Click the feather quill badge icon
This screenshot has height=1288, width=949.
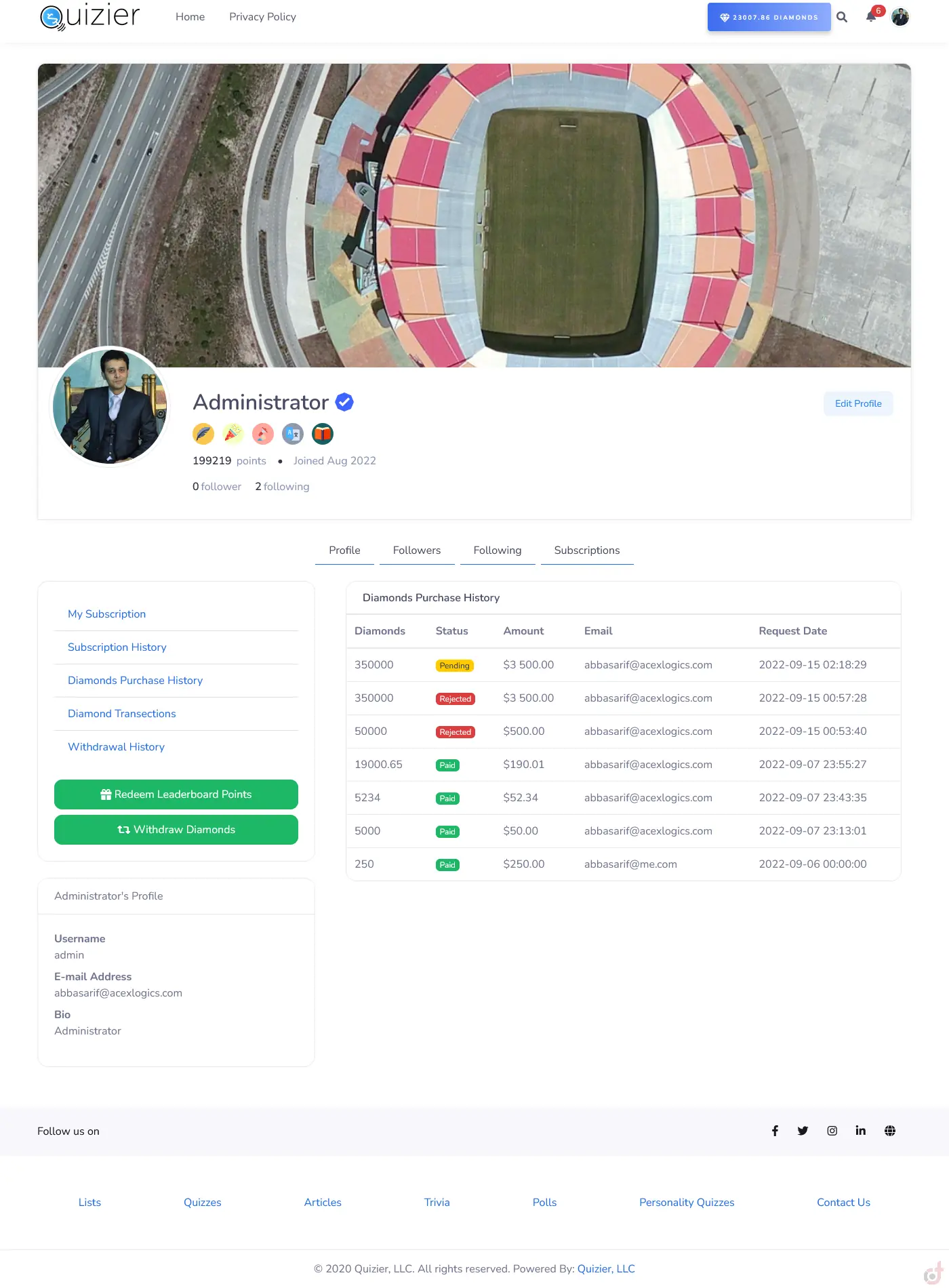coord(203,434)
